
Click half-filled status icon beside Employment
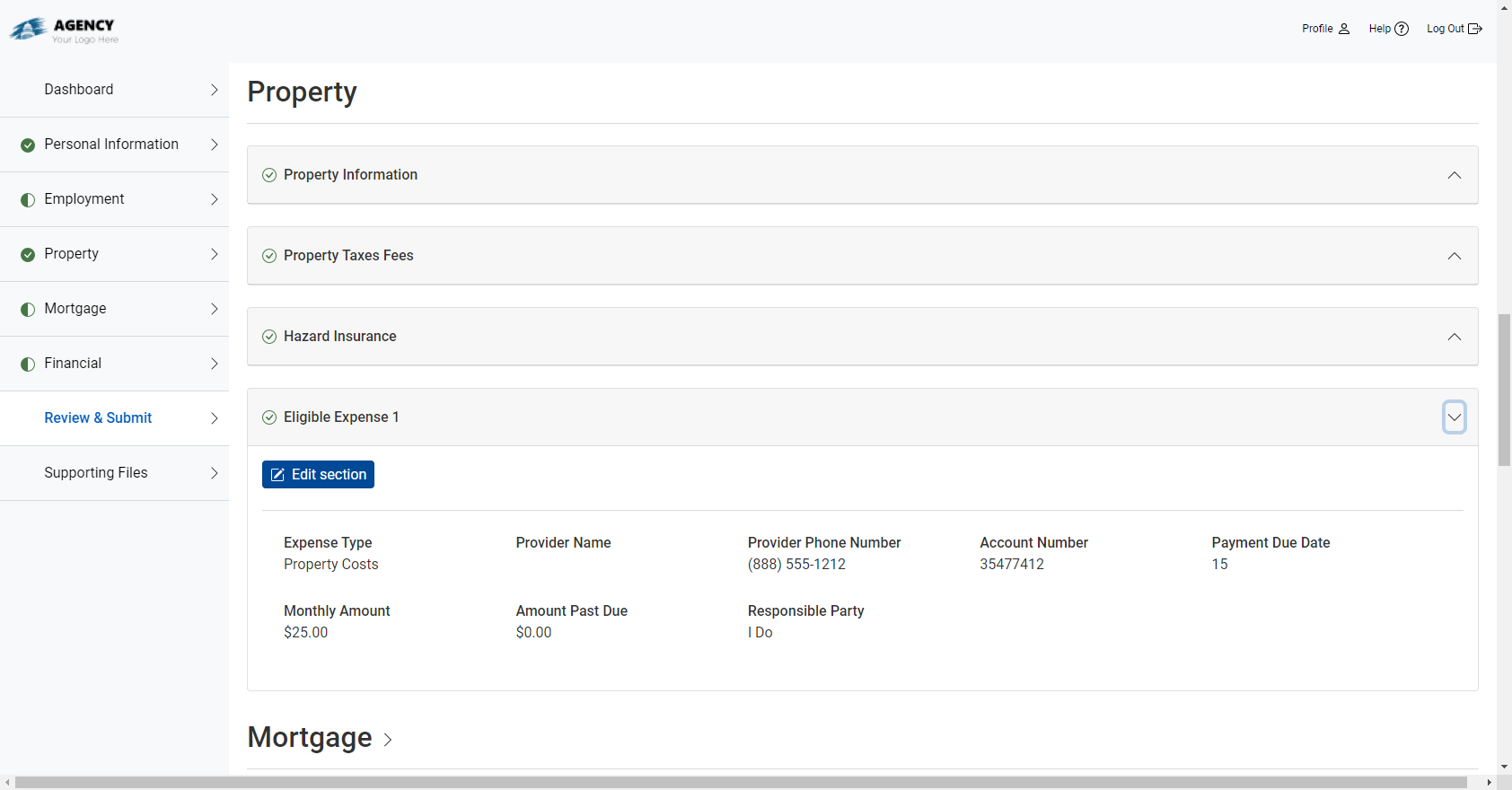click(x=28, y=199)
